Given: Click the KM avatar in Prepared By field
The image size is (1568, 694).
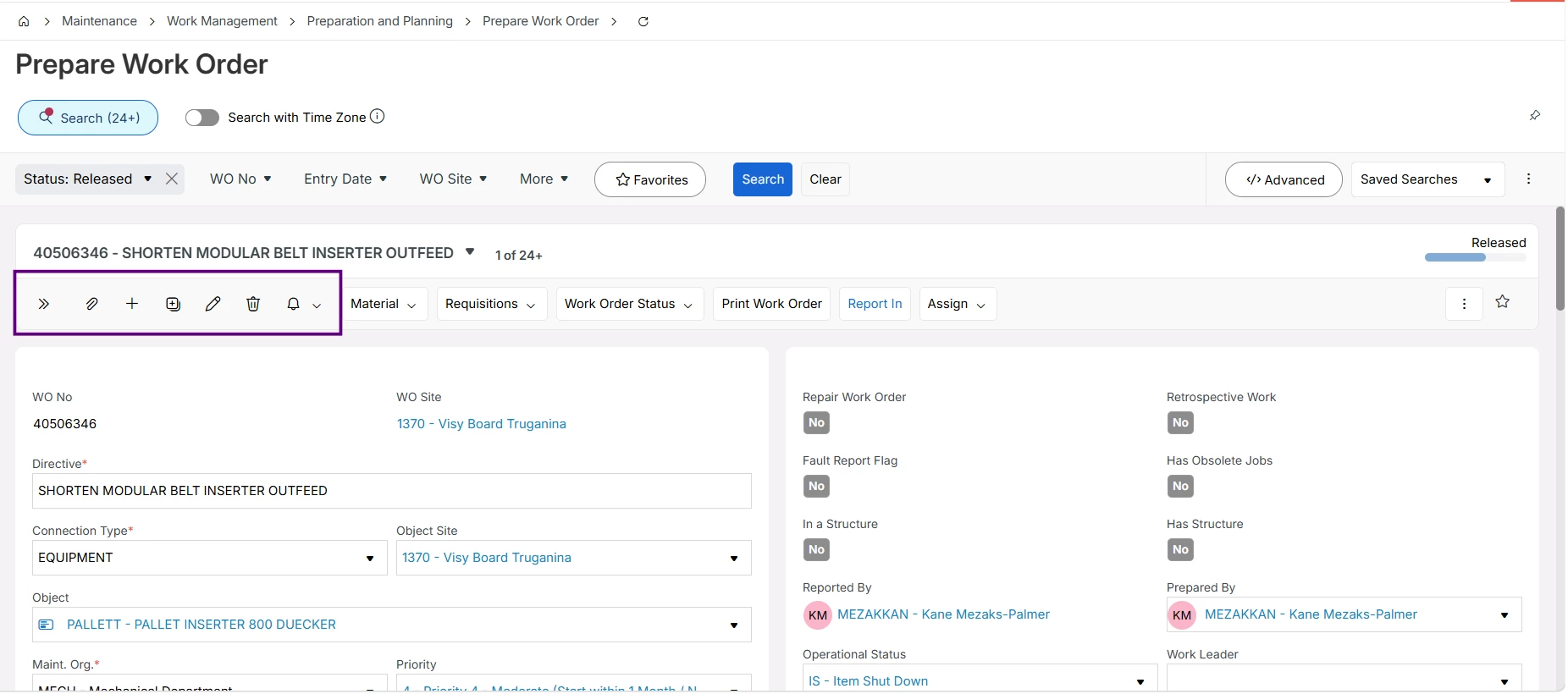Looking at the screenshot, I should [1182, 615].
